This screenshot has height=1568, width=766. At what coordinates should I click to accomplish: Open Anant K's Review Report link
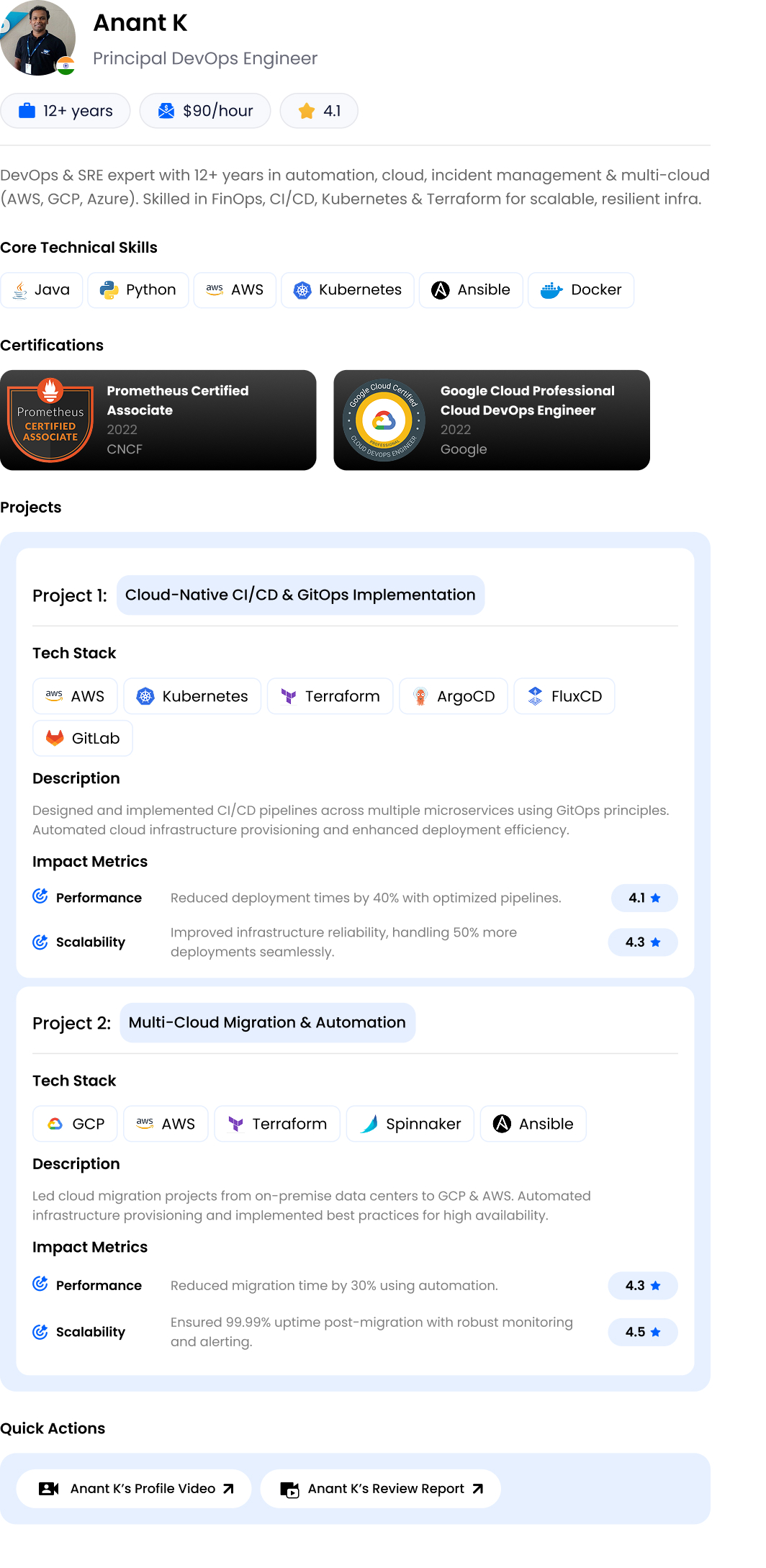pos(380,1489)
